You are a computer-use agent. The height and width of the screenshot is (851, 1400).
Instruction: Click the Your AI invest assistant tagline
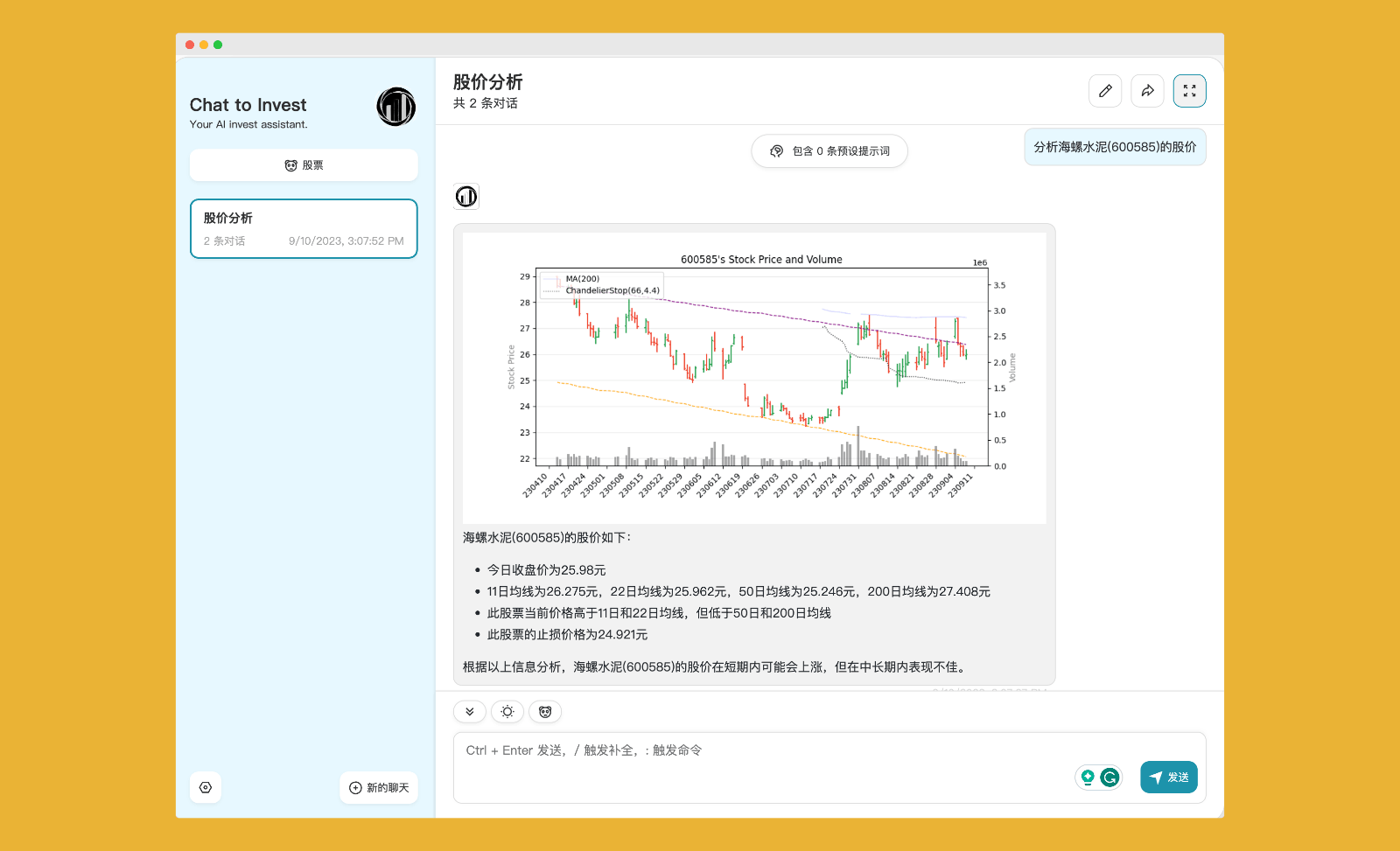[x=248, y=125]
